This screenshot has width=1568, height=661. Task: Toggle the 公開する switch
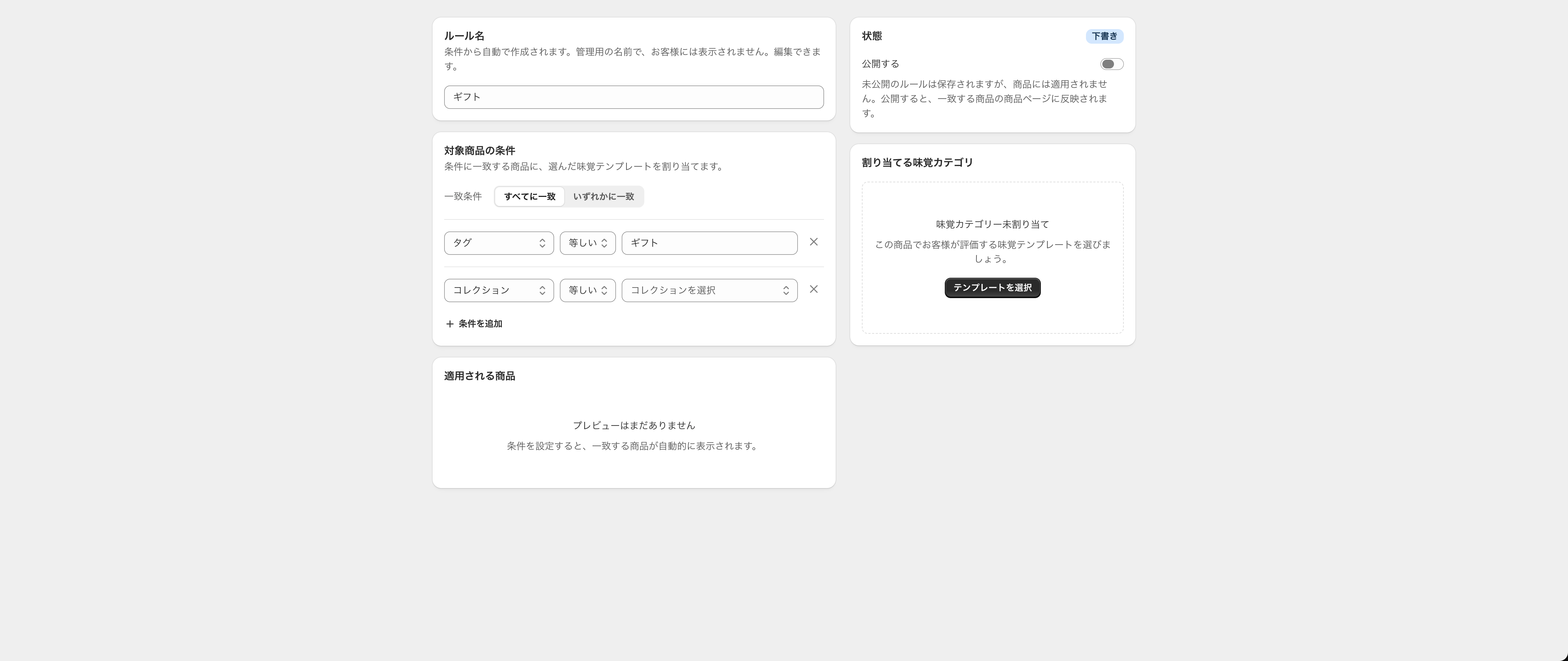tap(1111, 64)
